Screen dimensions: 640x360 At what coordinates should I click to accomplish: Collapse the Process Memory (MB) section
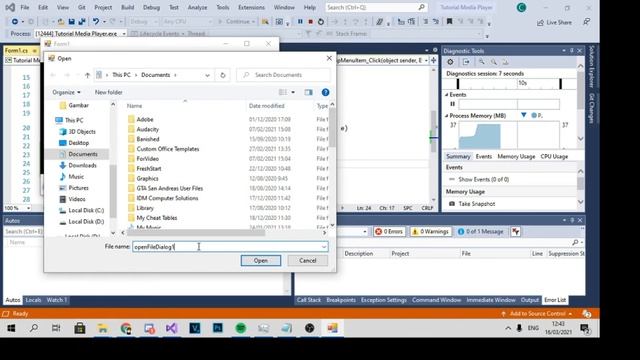[447, 116]
